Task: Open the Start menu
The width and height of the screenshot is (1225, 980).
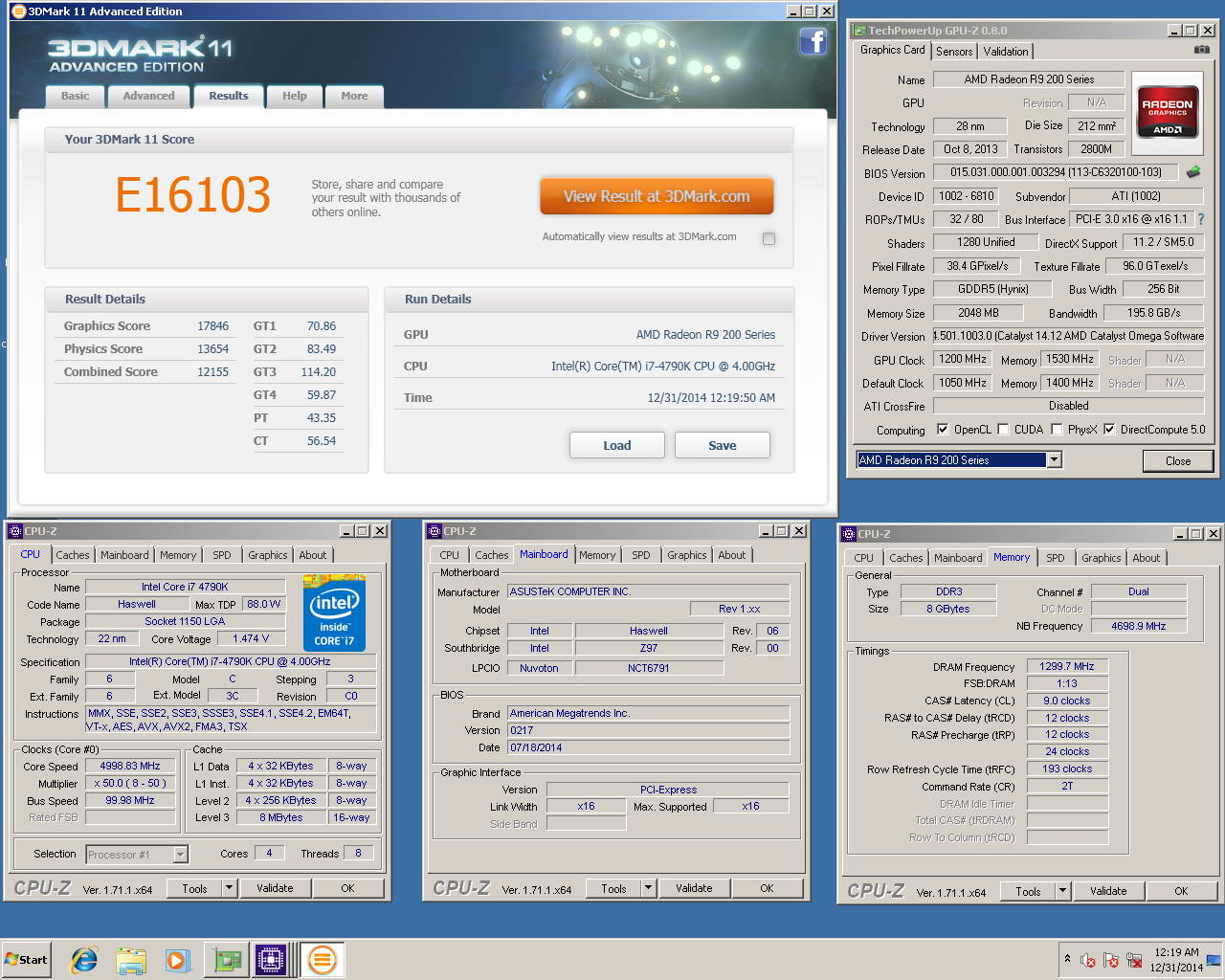Action: click(x=26, y=960)
